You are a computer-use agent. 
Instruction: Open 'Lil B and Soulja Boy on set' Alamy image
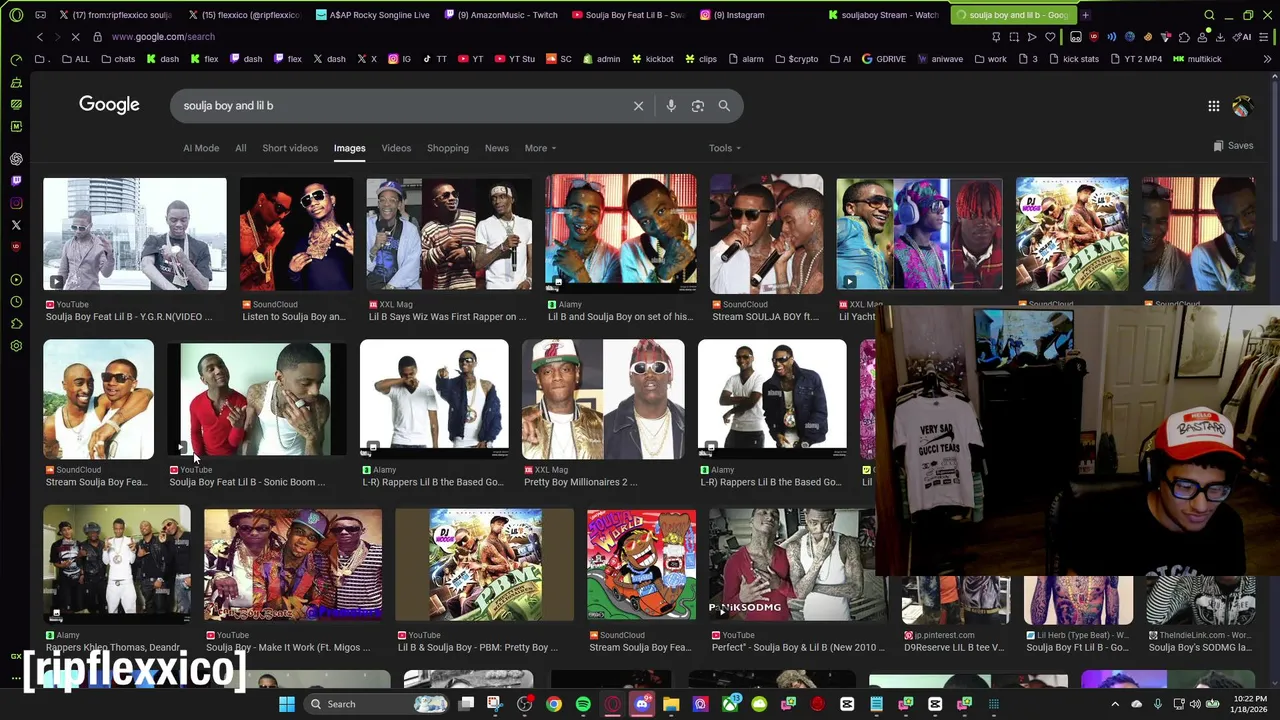pyautogui.click(x=621, y=235)
